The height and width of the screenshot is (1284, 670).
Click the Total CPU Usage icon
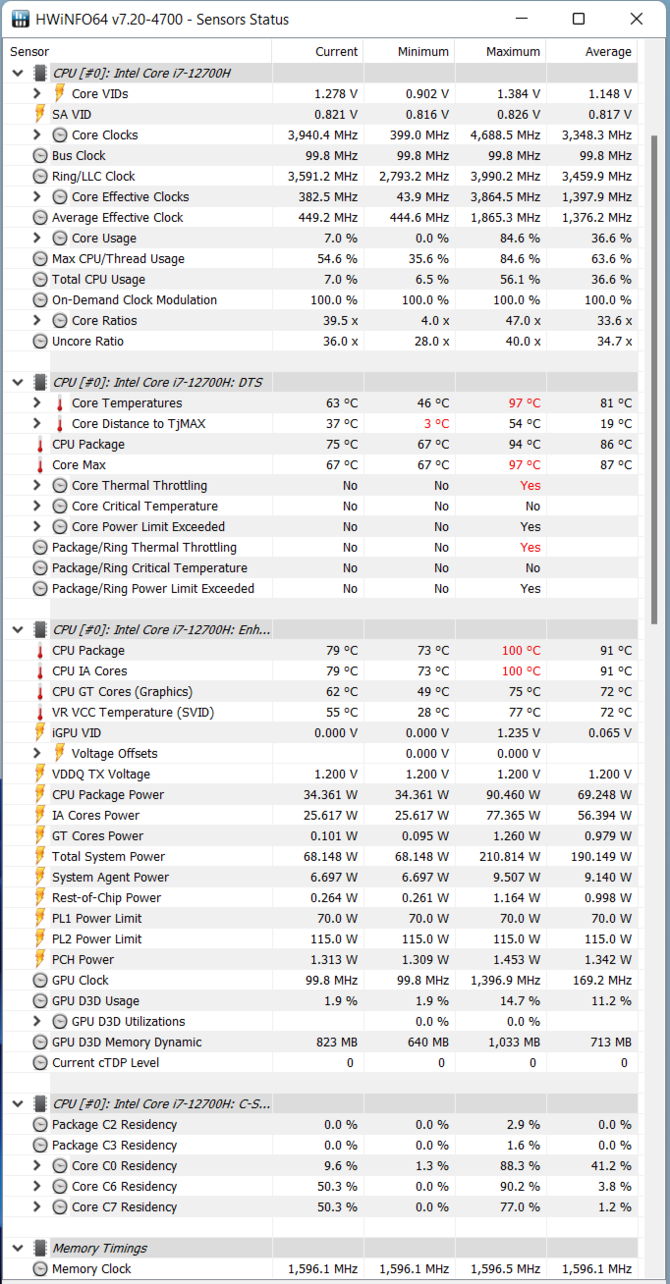coord(40,279)
